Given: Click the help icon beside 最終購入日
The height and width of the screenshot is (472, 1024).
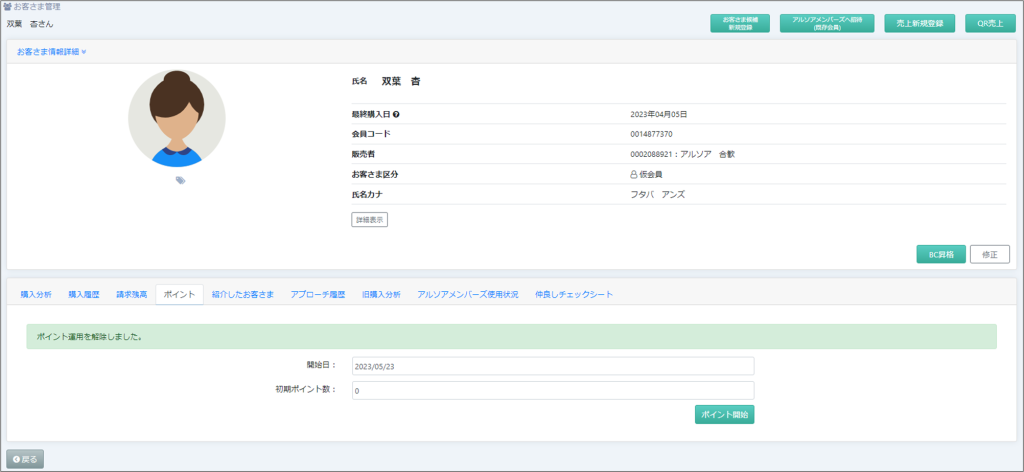Looking at the screenshot, I should tap(396, 115).
